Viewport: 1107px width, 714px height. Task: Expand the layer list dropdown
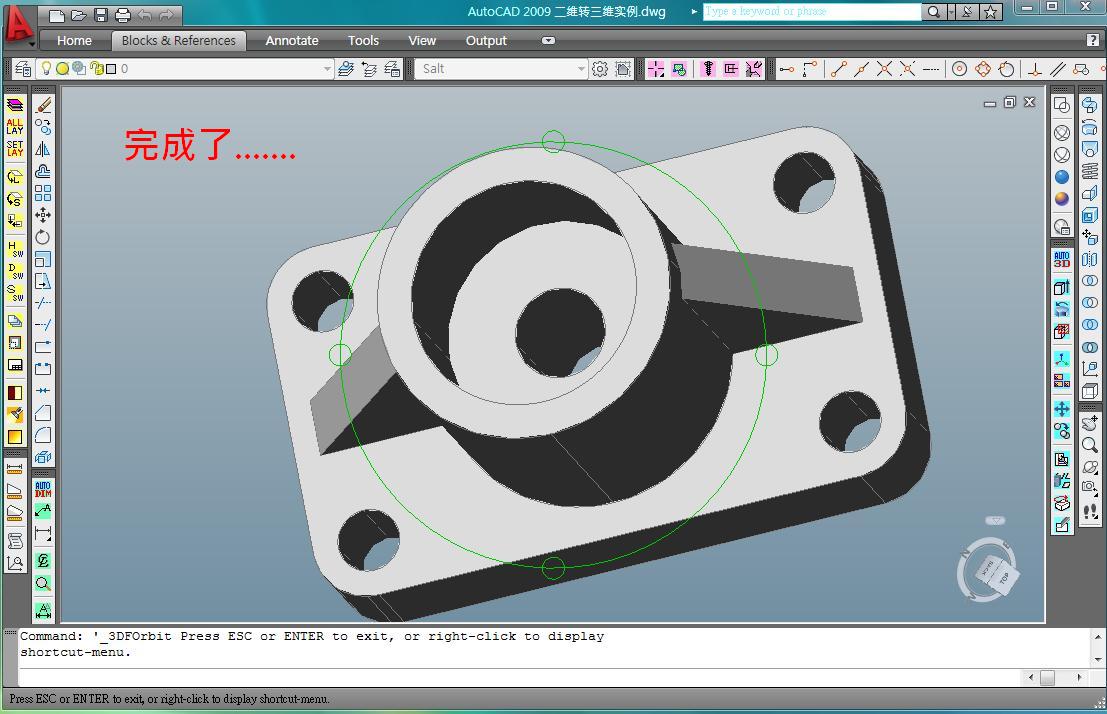327,69
